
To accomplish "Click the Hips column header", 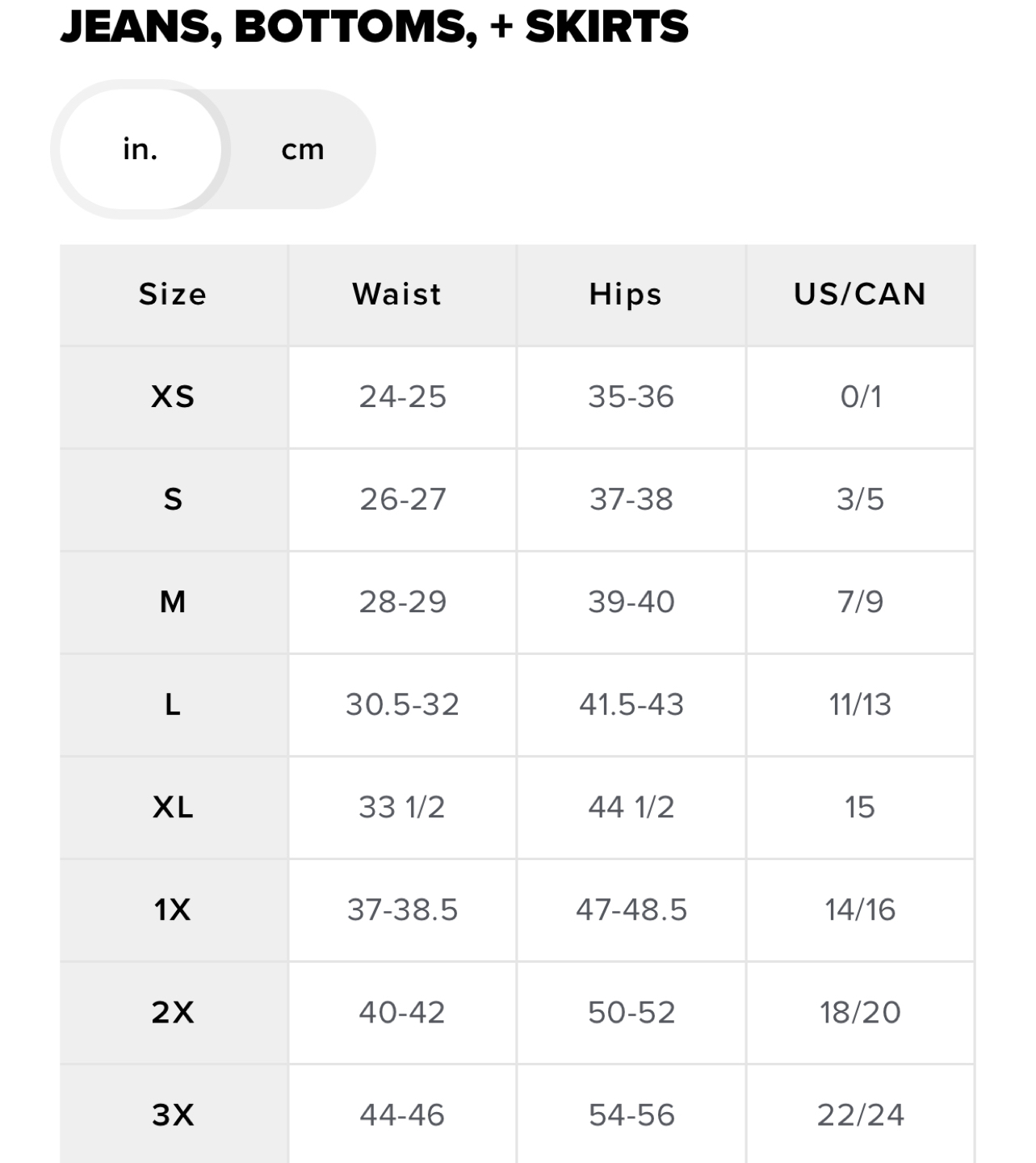I will (626, 295).
